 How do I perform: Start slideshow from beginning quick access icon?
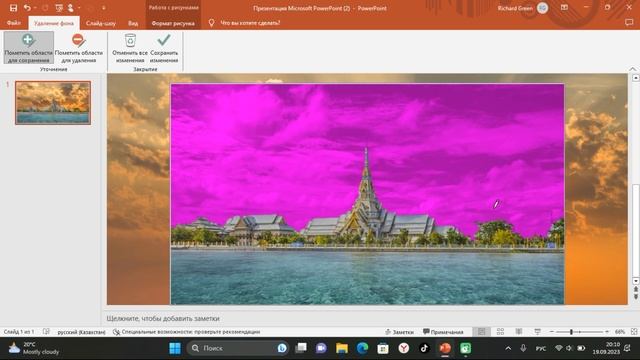(x=59, y=8)
